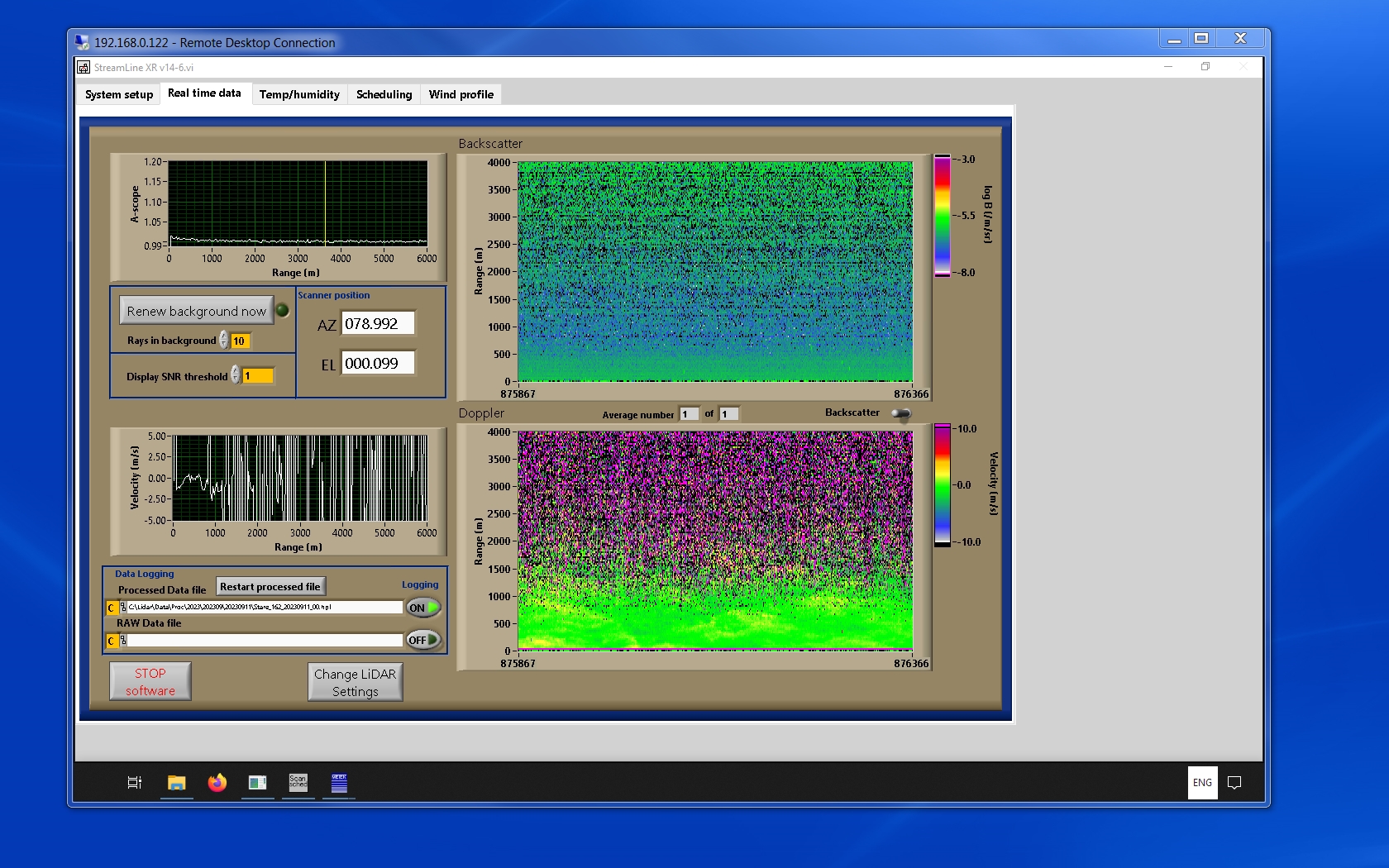The height and width of the screenshot is (868, 1389).
Task: Open Firefox from the taskbar
Action: (217, 782)
